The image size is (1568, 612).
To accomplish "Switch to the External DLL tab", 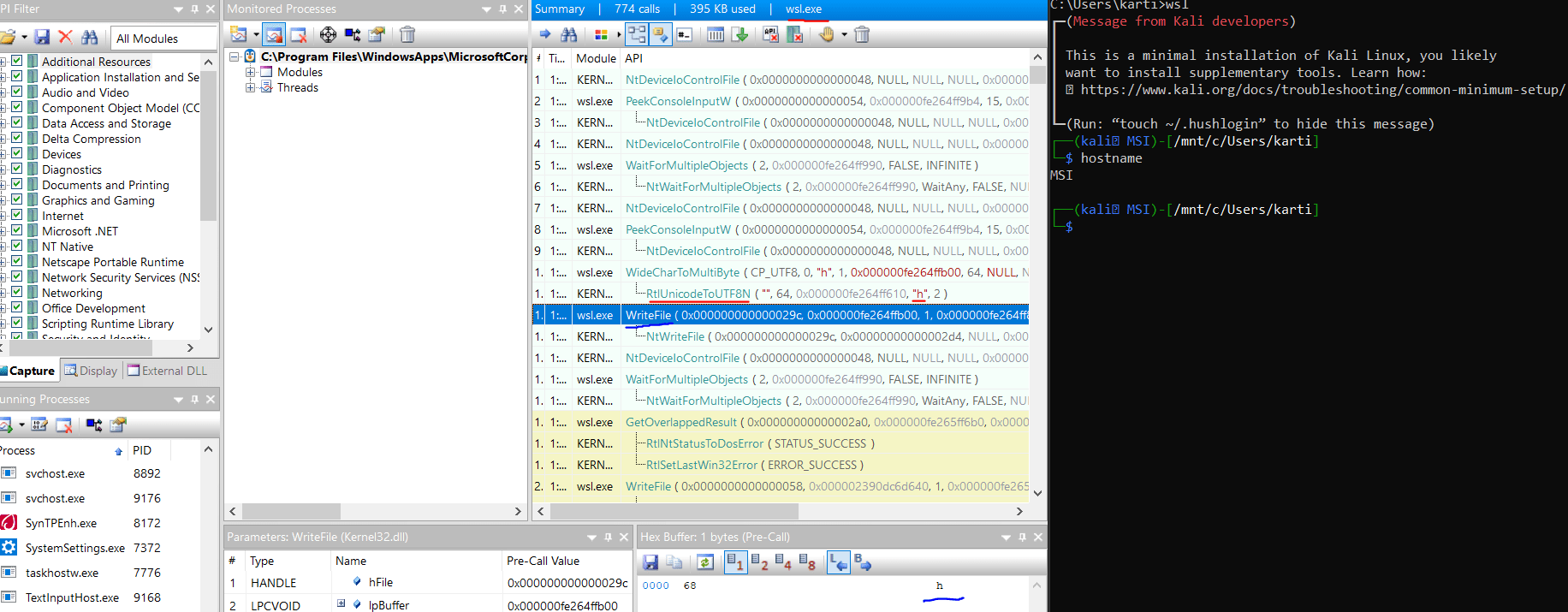I will pyautogui.click(x=168, y=371).
